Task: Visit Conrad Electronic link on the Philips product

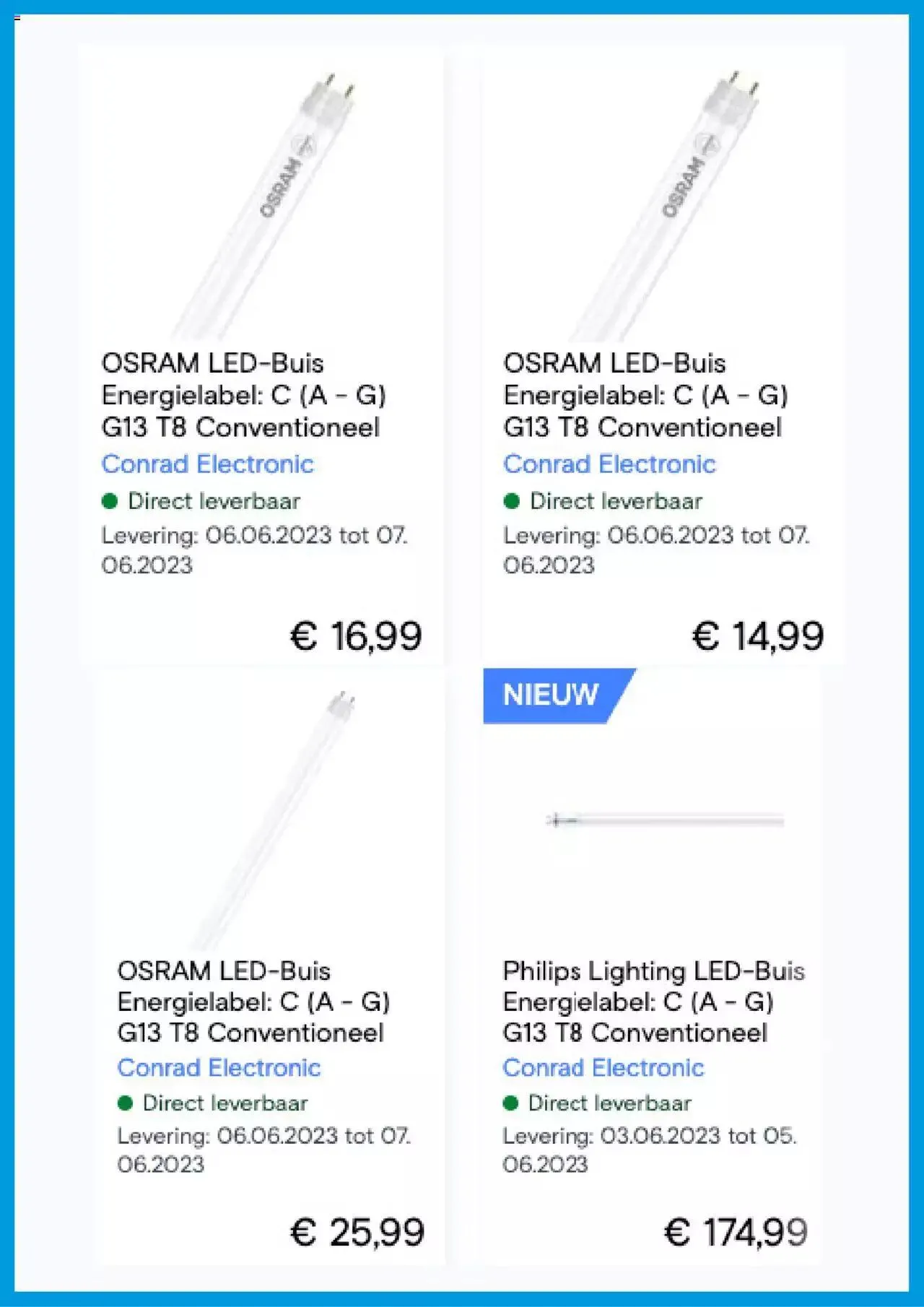Action: [x=603, y=1067]
